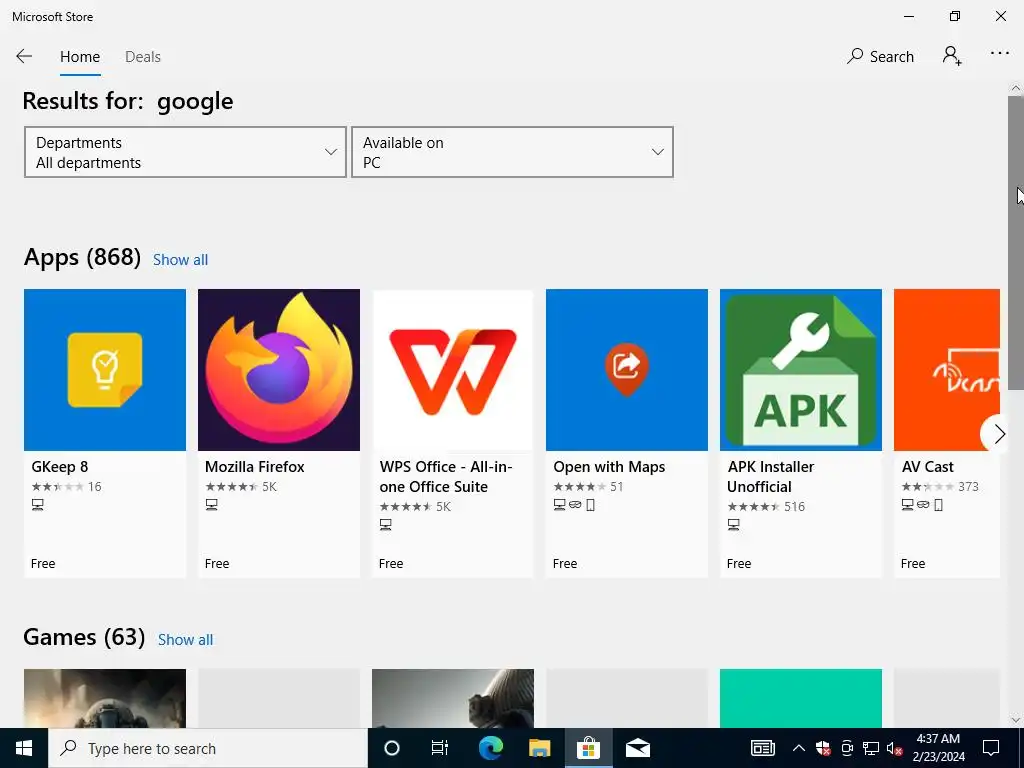Open the Mozilla Firefox logo tile
The height and width of the screenshot is (768, 1024).
tap(279, 370)
